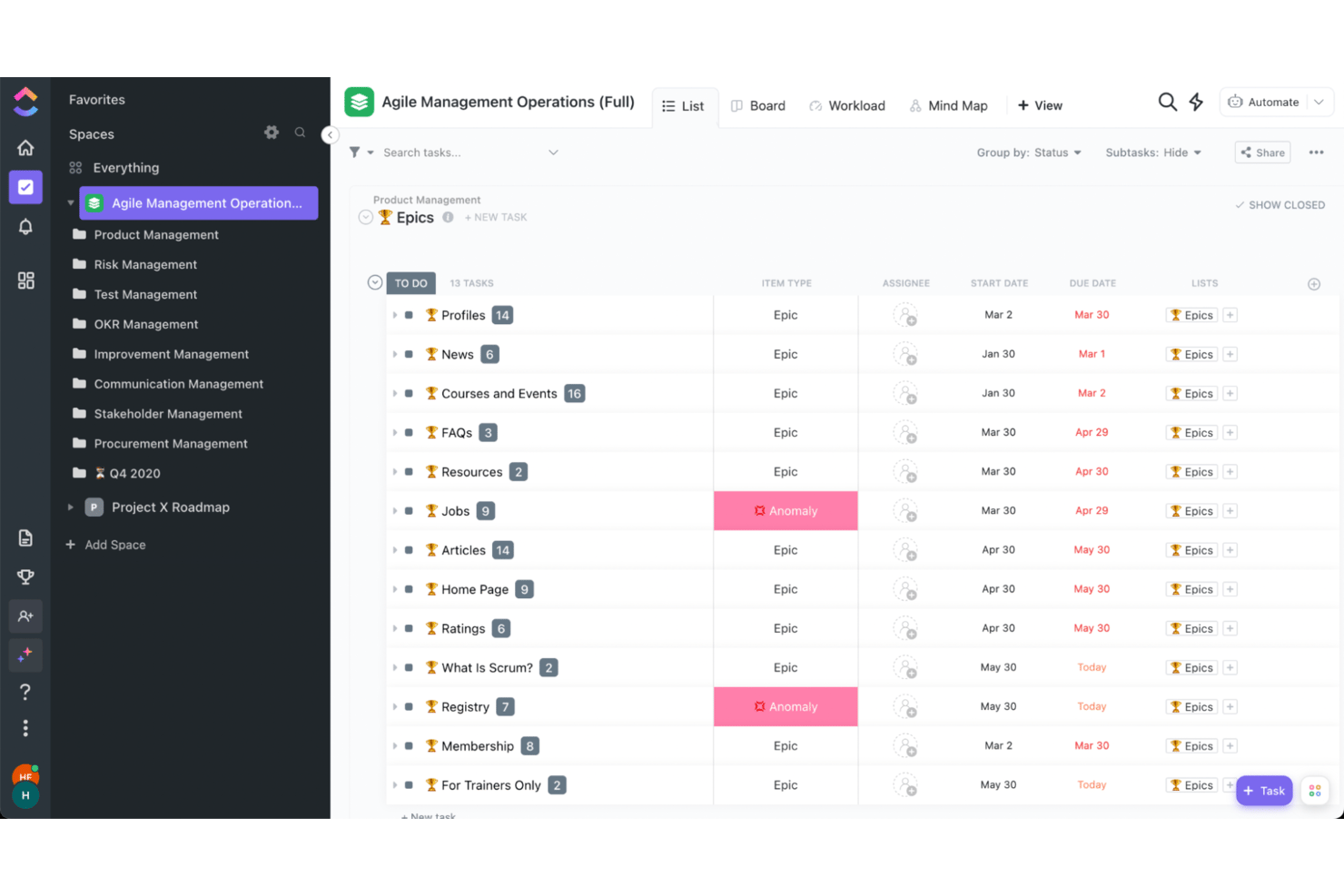The height and width of the screenshot is (896, 1344).
Task: Switch to the Mind Map view tab
Action: point(949,105)
